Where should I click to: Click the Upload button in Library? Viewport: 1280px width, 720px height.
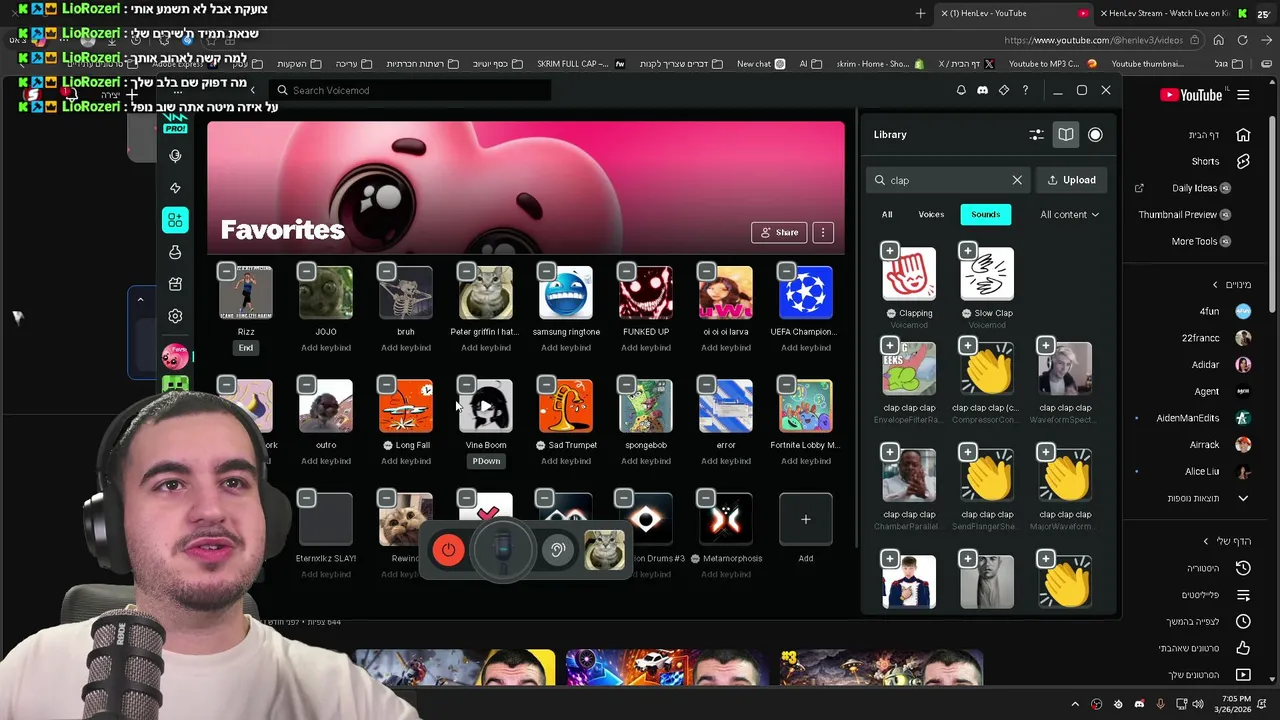coord(1072,180)
